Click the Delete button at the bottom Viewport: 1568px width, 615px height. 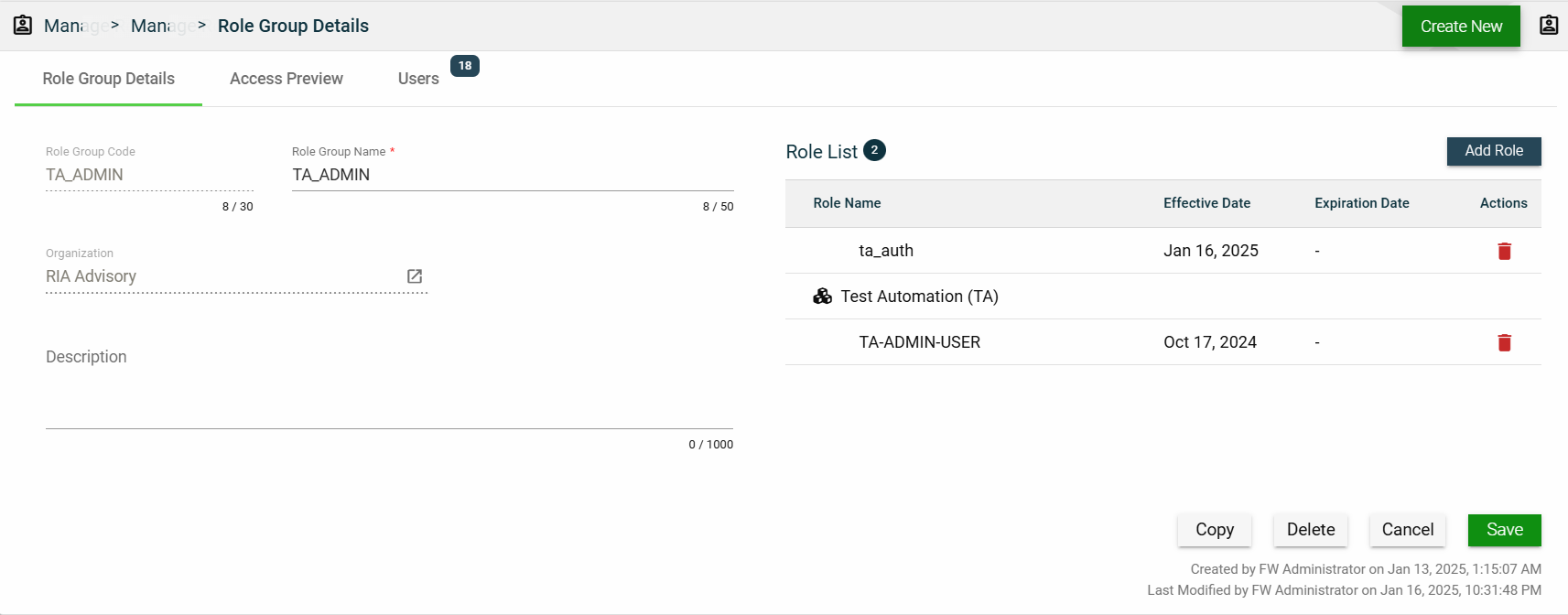(x=1310, y=530)
